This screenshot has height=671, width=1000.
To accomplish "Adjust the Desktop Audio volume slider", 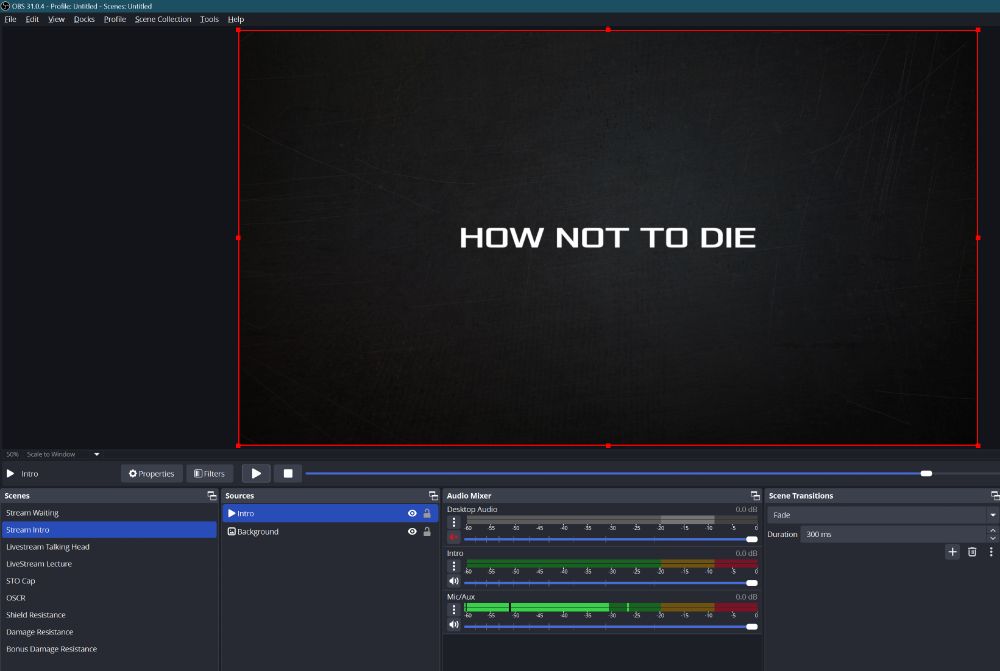I will point(611,540).
